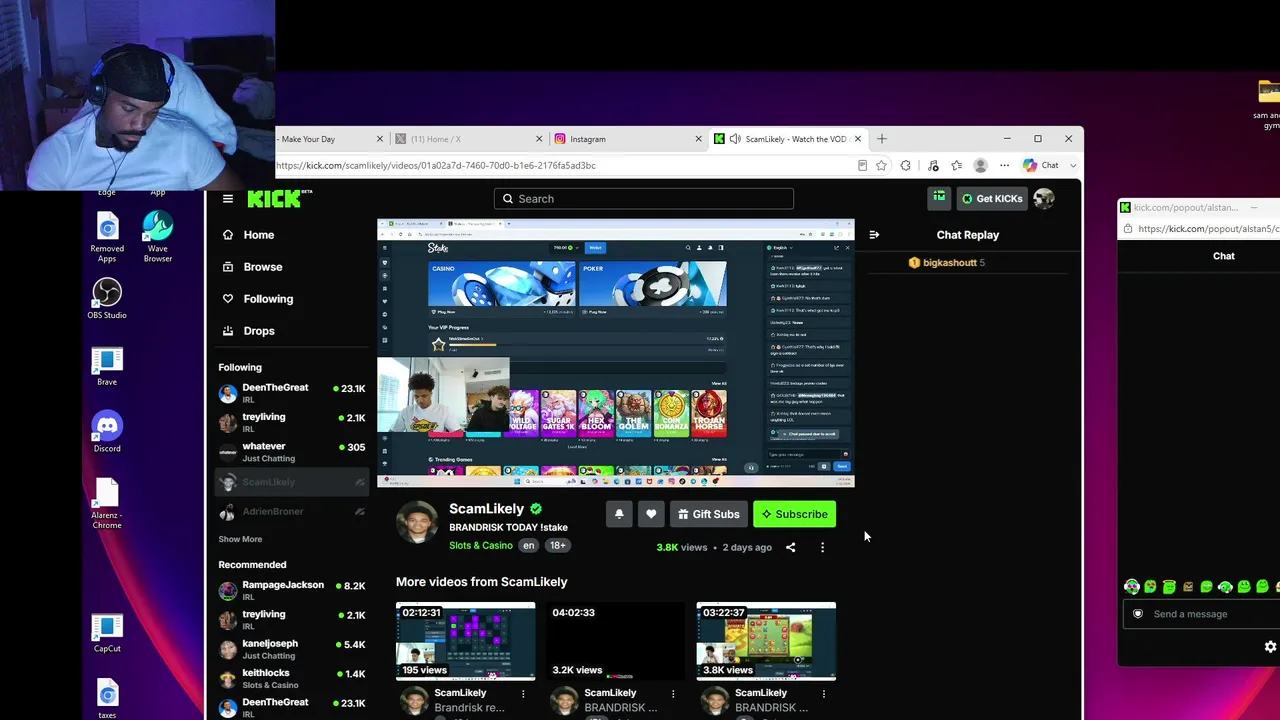The image size is (1280, 720).
Task: Open the Edge reader view icon
Action: click(x=862, y=165)
